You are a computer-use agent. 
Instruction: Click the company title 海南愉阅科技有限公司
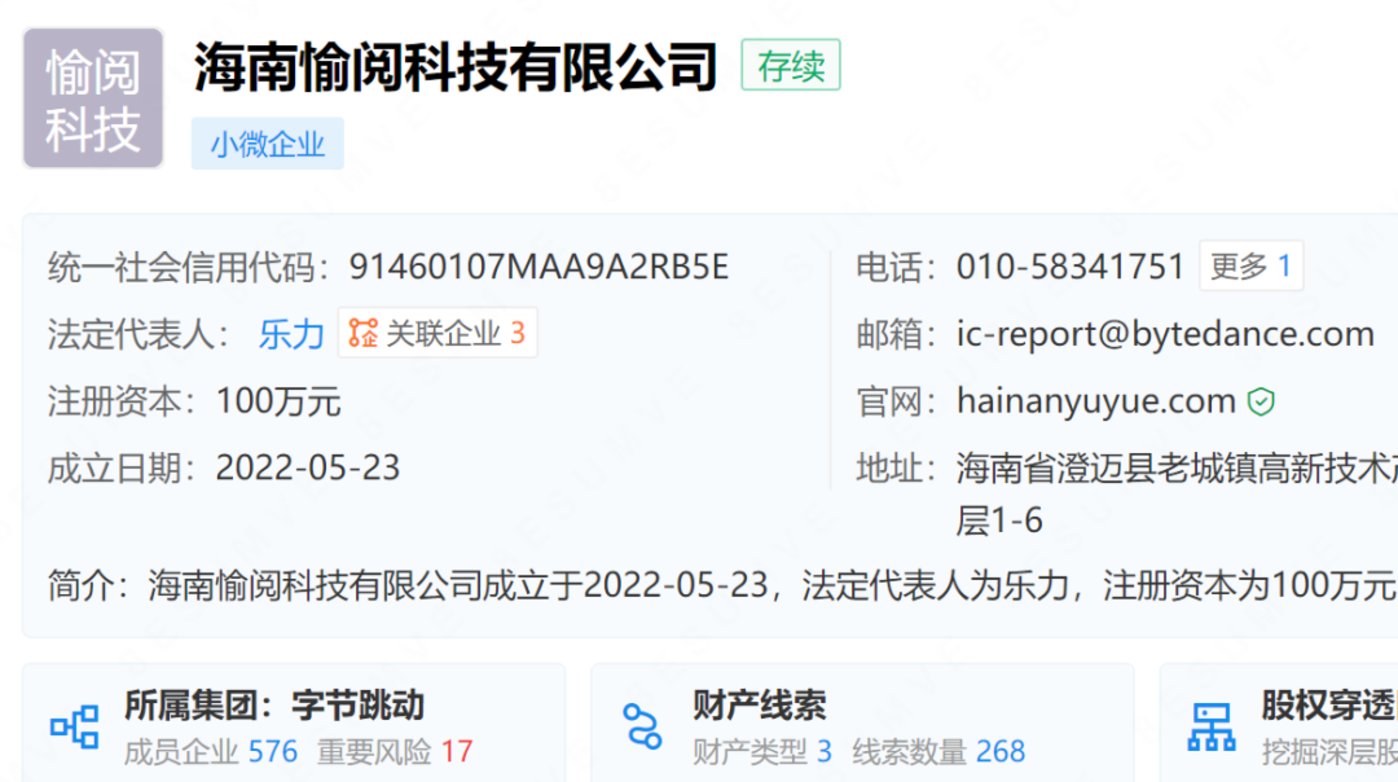pos(456,67)
